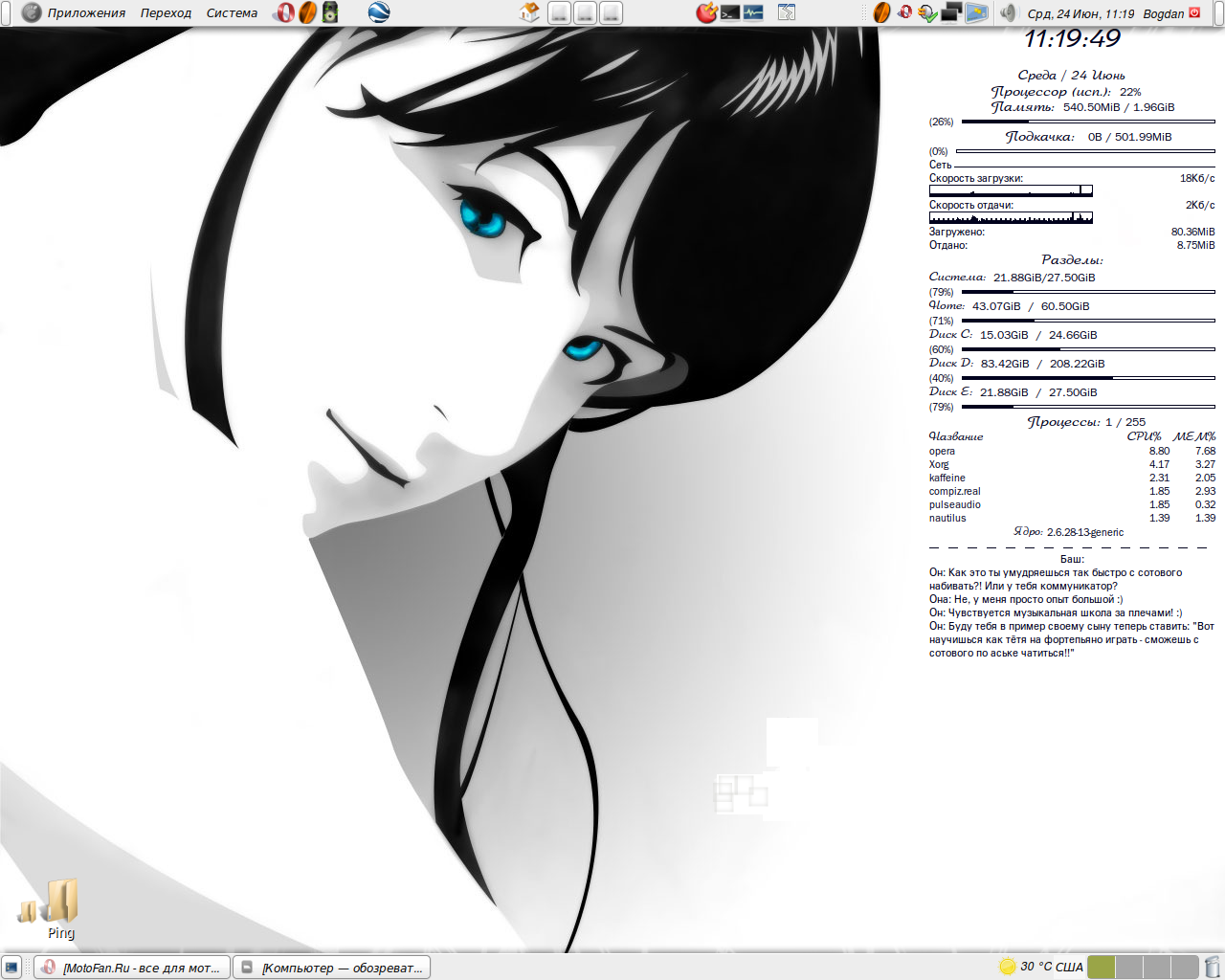Click the Баш: quote heading

point(1072,559)
